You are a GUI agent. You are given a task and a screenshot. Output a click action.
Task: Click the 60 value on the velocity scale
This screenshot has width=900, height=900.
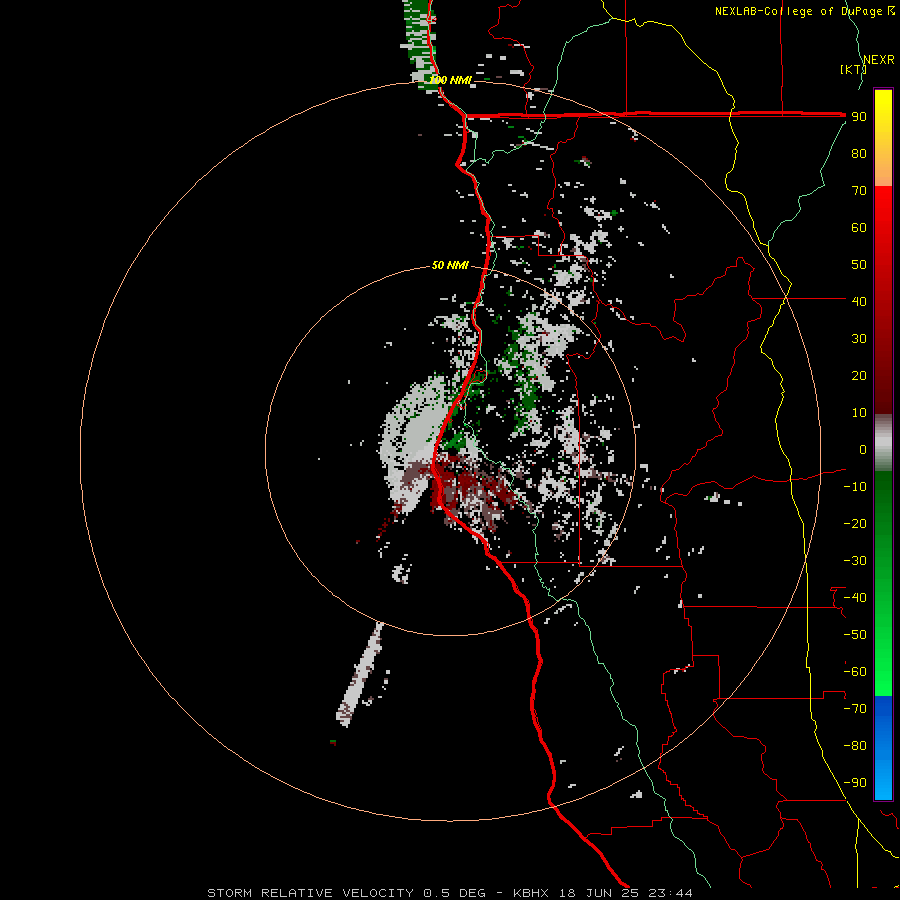coord(859,227)
